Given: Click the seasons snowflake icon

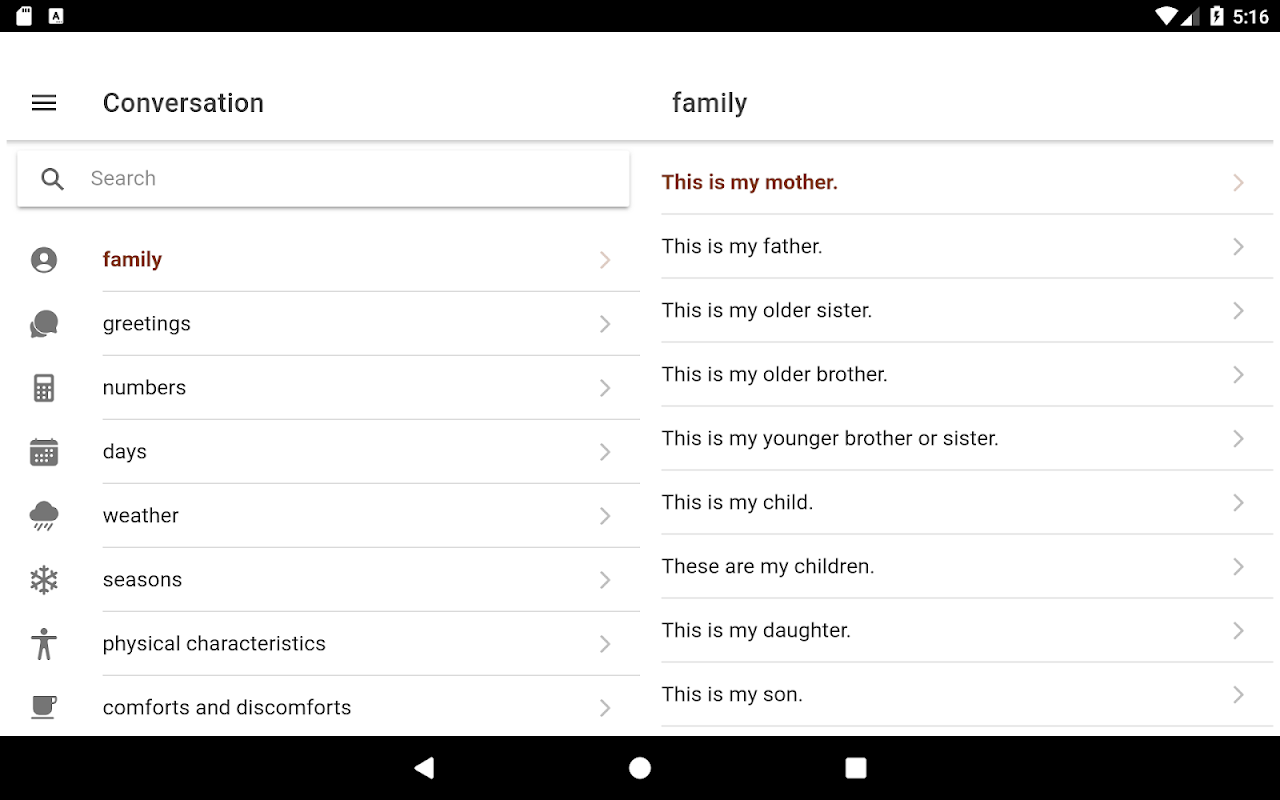Looking at the screenshot, I should pyautogui.click(x=44, y=580).
